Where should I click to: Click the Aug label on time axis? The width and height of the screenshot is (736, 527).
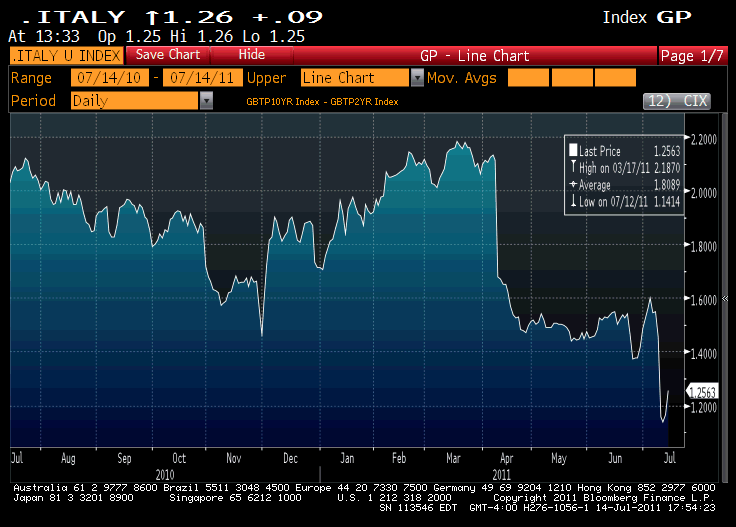point(68,458)
